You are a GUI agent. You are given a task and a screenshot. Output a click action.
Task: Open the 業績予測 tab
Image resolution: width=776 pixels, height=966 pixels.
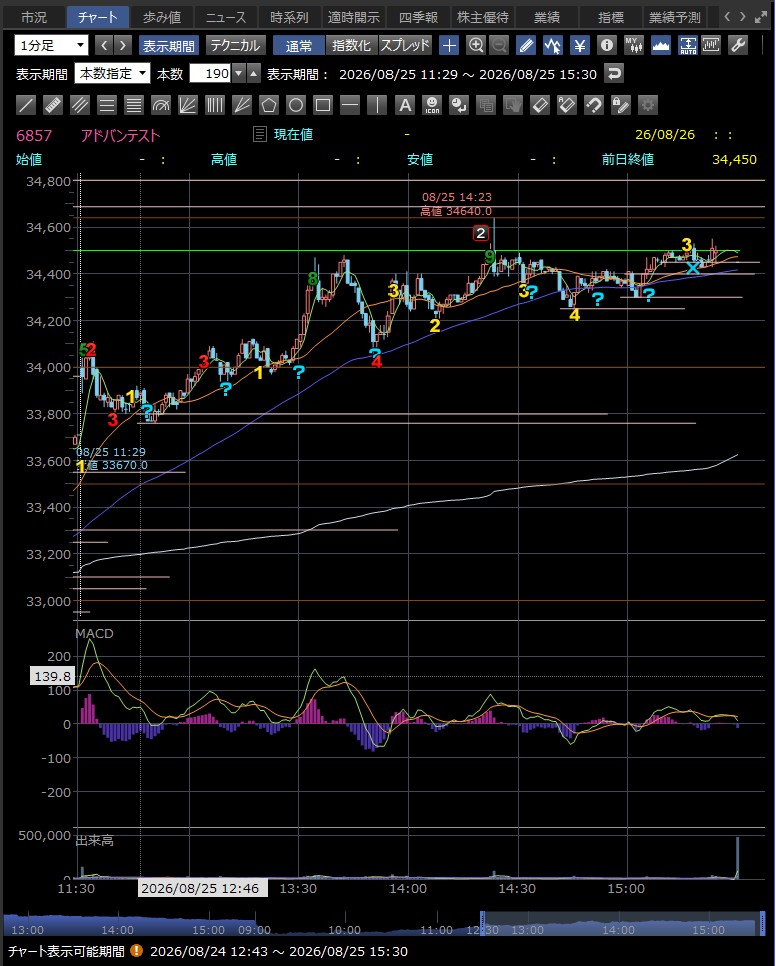(x=675, y=17)
